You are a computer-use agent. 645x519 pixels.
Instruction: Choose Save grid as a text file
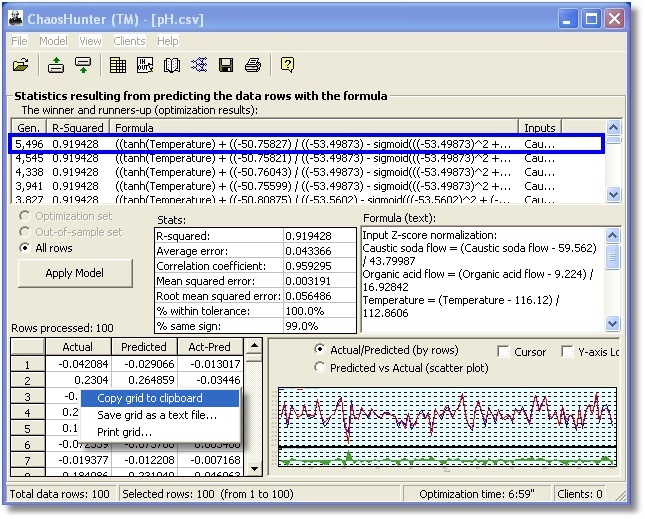160,415
